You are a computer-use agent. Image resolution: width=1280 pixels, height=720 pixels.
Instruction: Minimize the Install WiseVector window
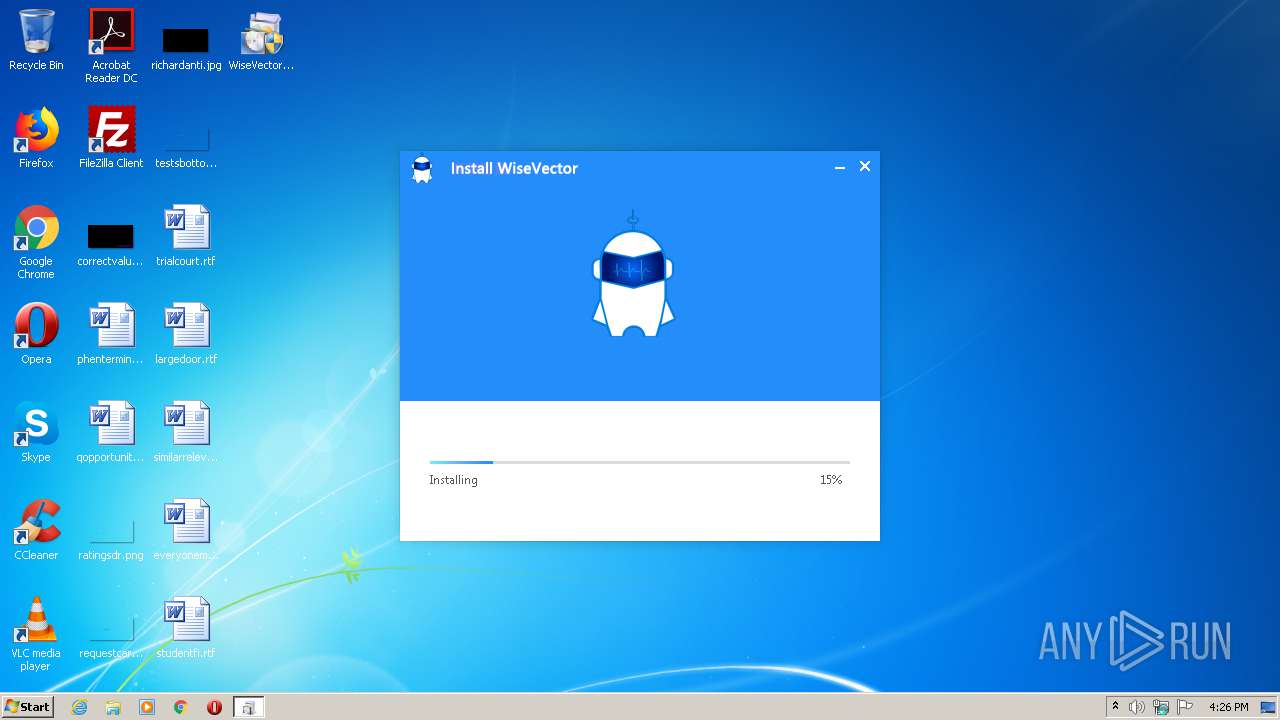840,167
